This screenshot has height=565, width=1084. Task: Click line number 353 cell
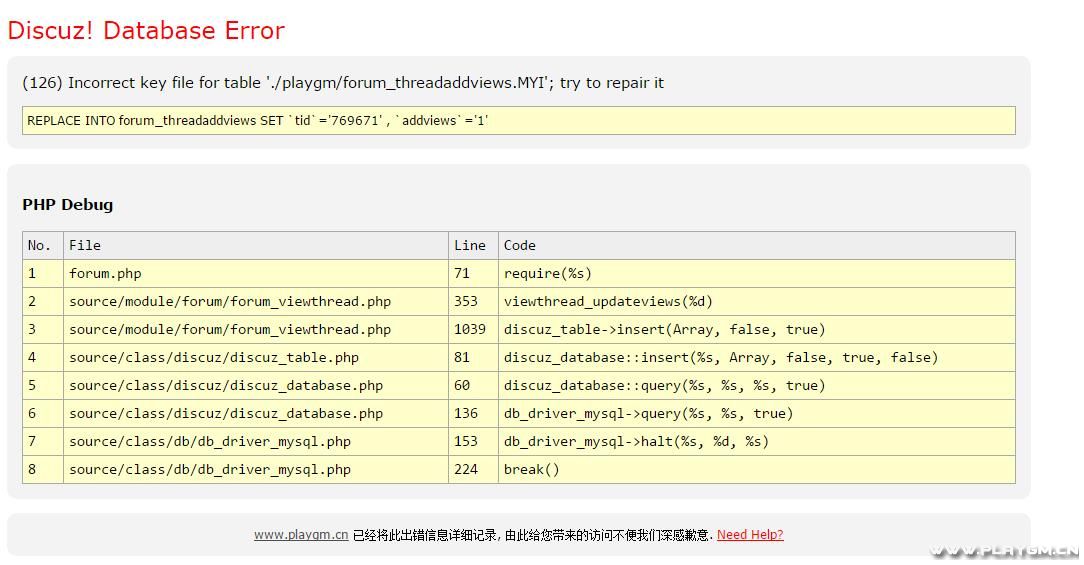(474, 302)
